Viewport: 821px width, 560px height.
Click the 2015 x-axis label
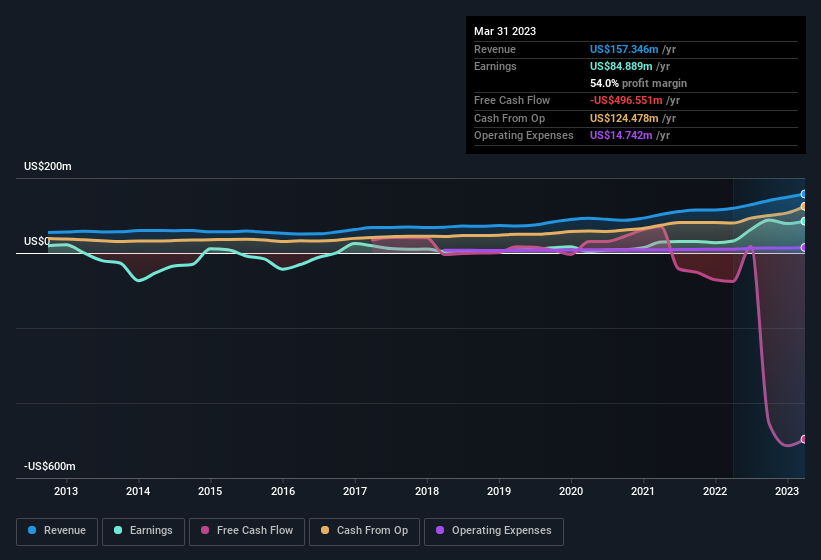pos(210,491)
